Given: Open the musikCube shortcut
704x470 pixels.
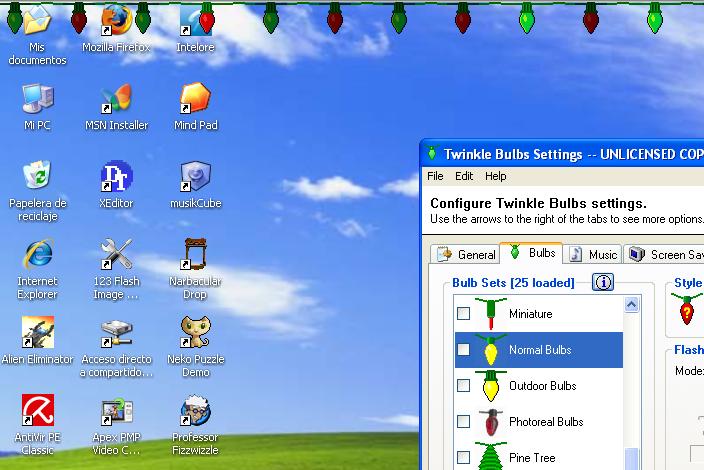Looking at the screenshot, I should [195, 176].
